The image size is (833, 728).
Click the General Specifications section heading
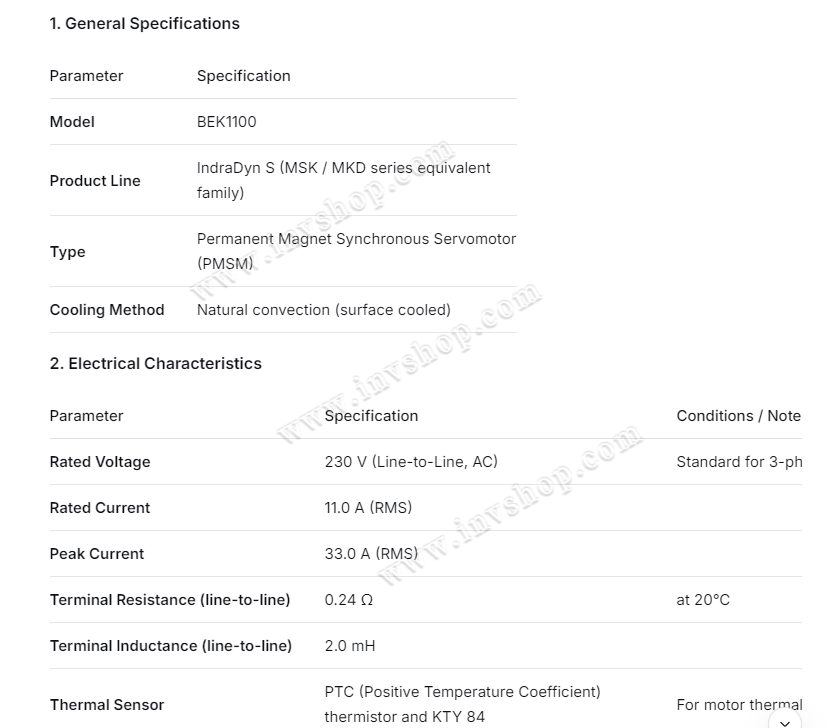145,23
